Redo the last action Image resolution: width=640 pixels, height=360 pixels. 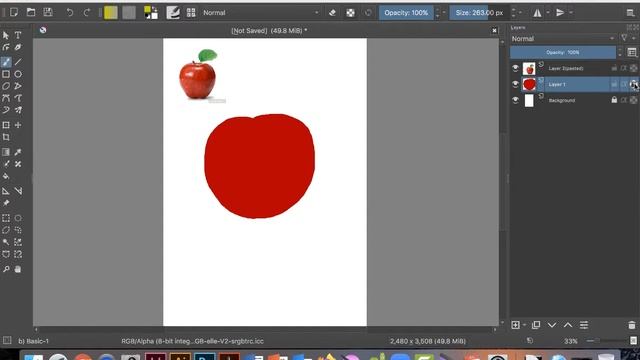point(87,13)
